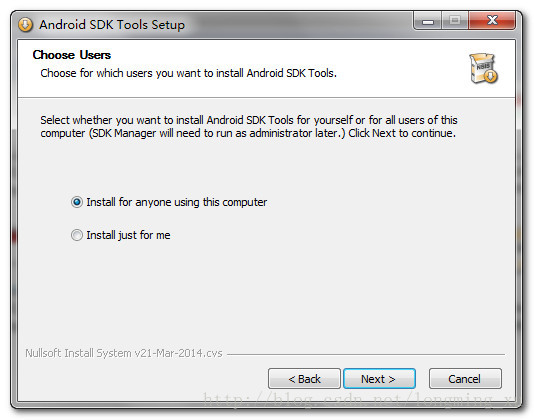Select the 'Install for anyone' radio button

point(77,202)
